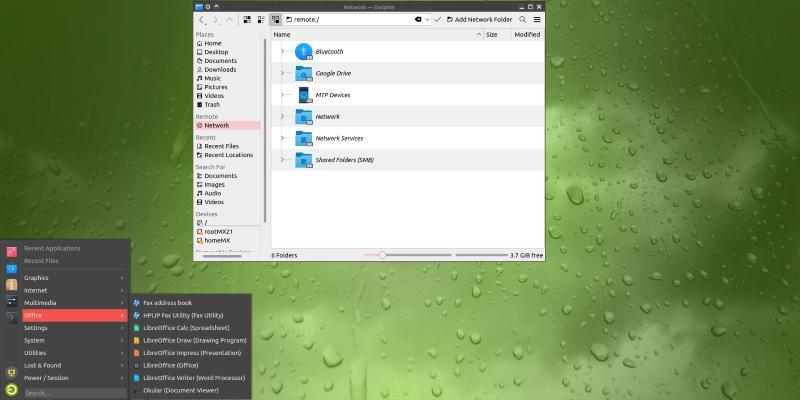The height and width of the screenshot is (400, 800).
Task: Switch Dolphin to Compact view mode
Action: coord(261,19)
